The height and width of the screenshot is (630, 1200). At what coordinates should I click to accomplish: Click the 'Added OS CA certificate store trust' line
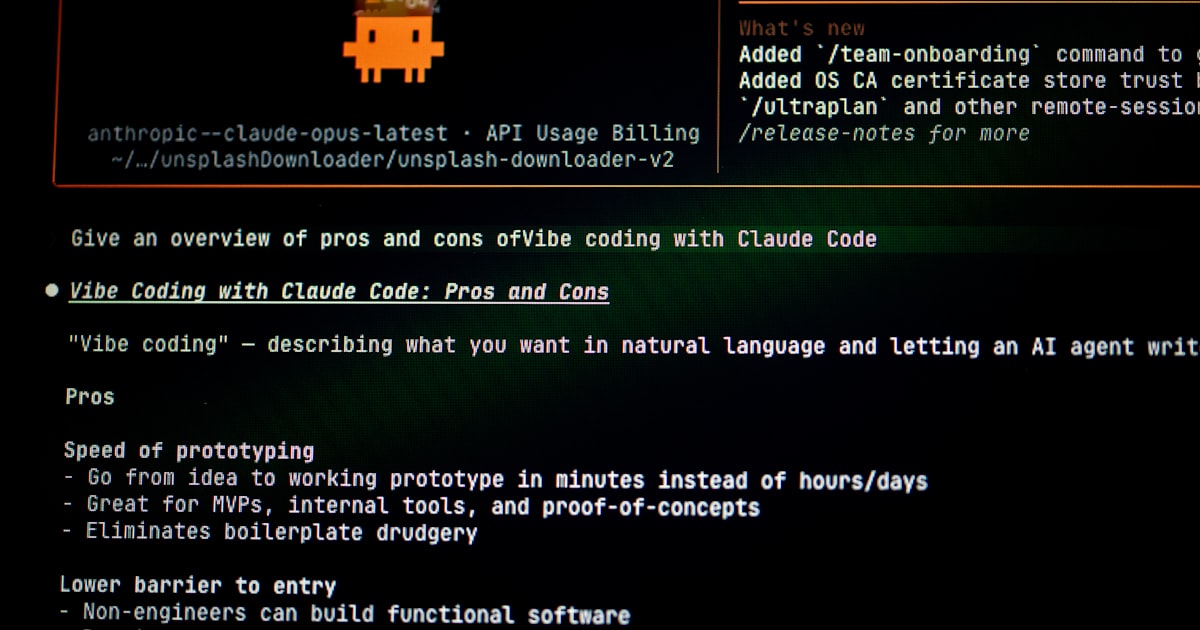coord(969,80)
